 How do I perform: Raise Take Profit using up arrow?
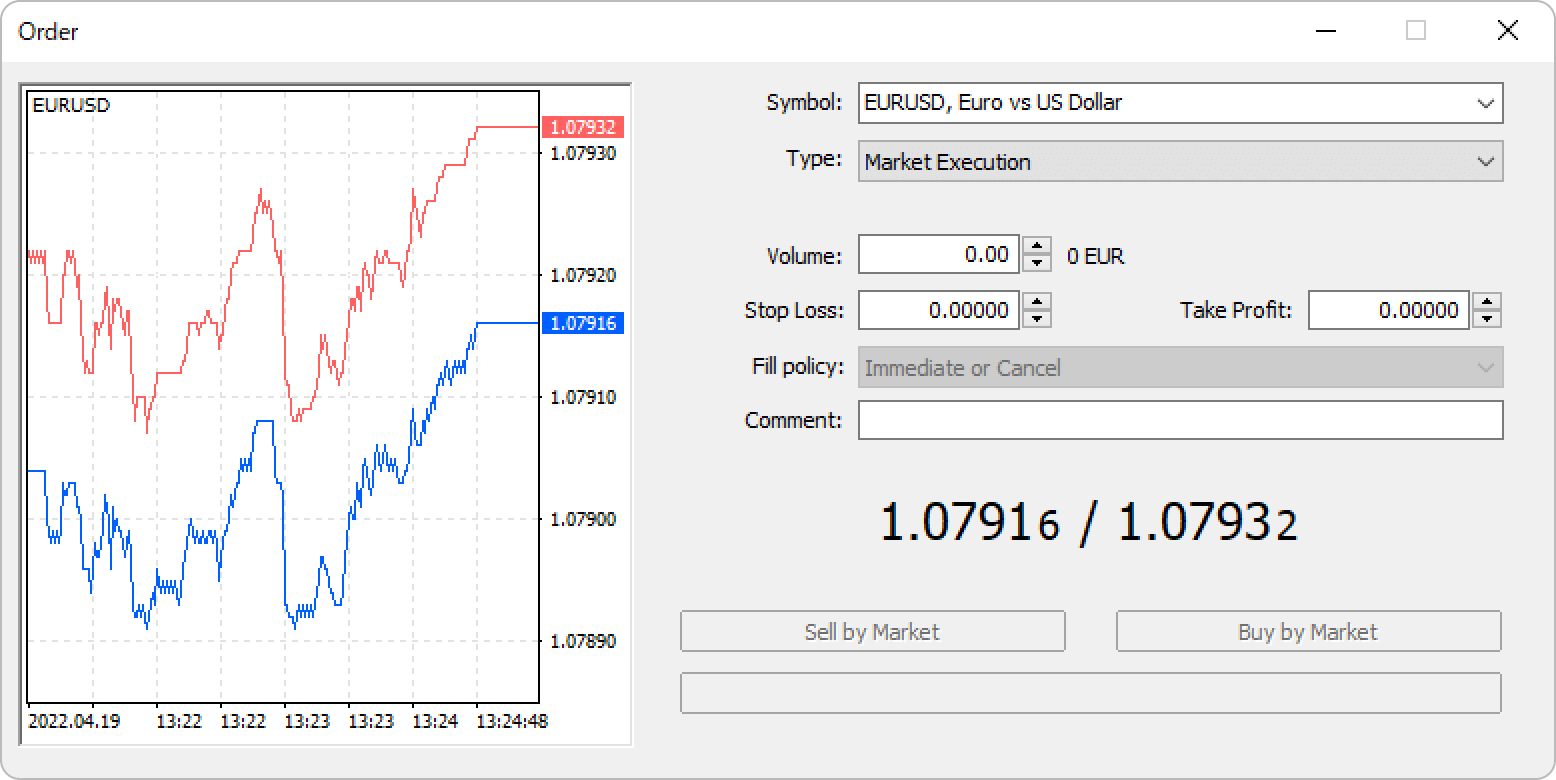click(1487, 302)
